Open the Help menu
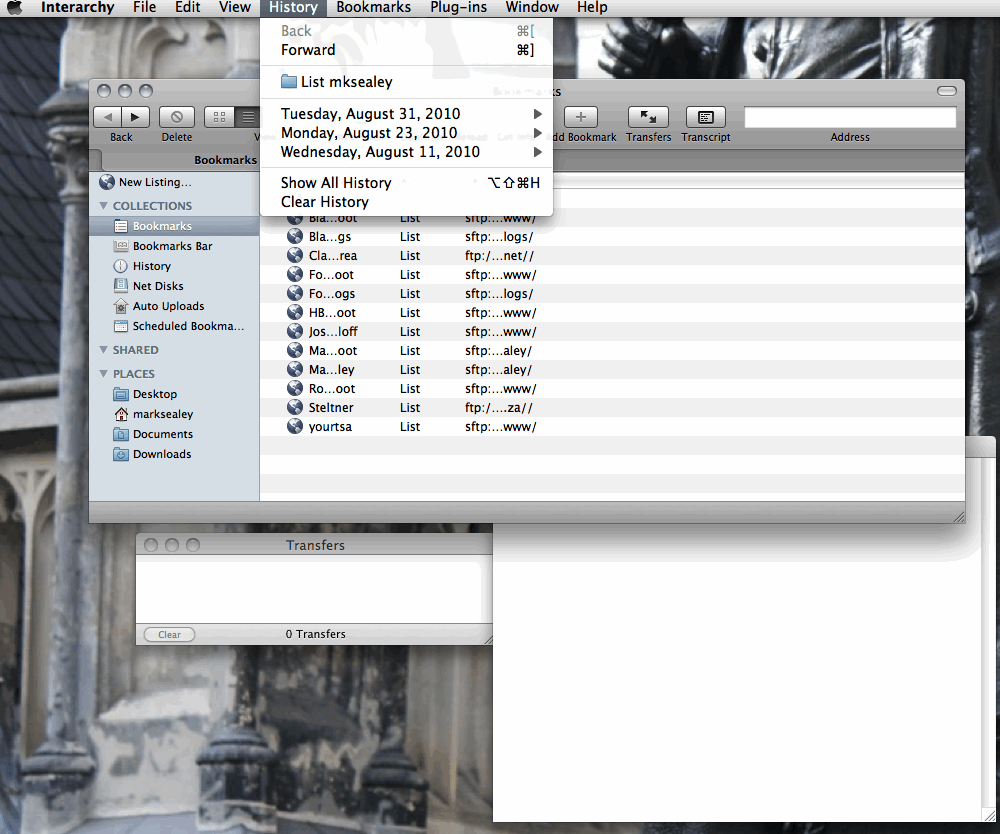 [x=592, y=8]
